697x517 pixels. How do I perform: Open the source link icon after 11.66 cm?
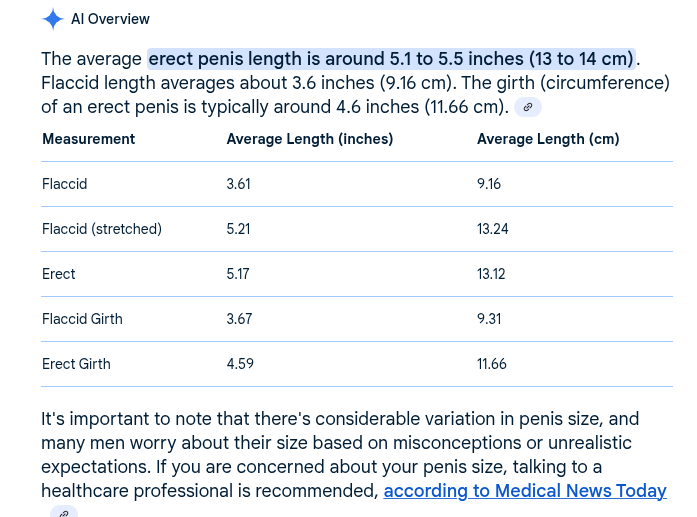pyautogui.click(x=528, y=107)
